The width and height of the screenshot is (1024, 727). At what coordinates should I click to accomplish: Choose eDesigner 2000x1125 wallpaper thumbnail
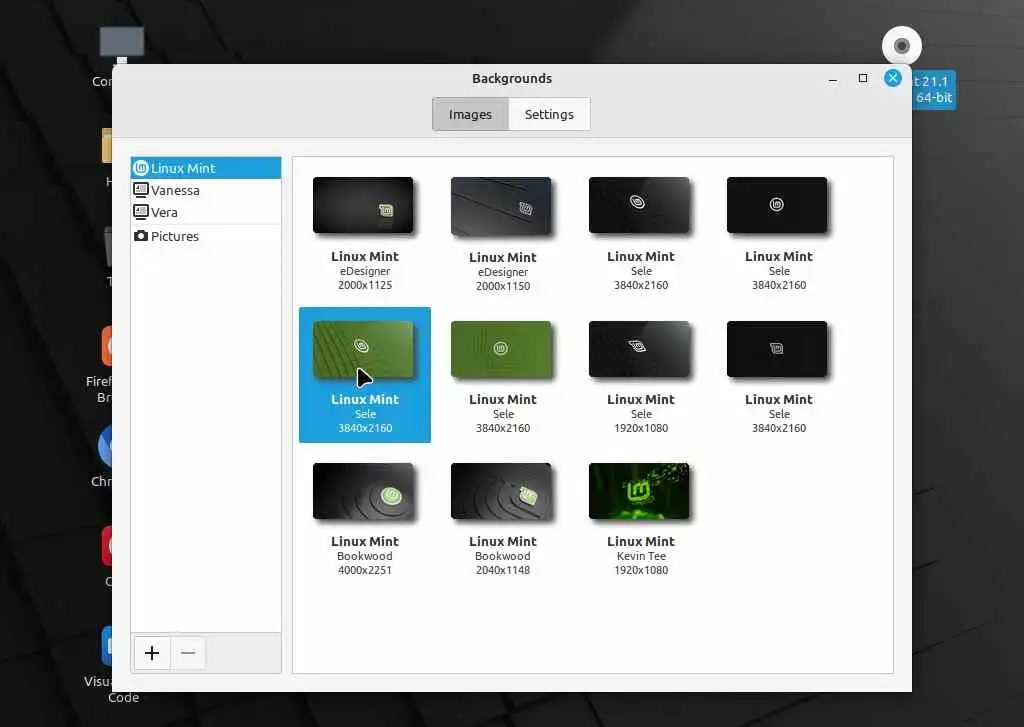click(x=363, y=205)
